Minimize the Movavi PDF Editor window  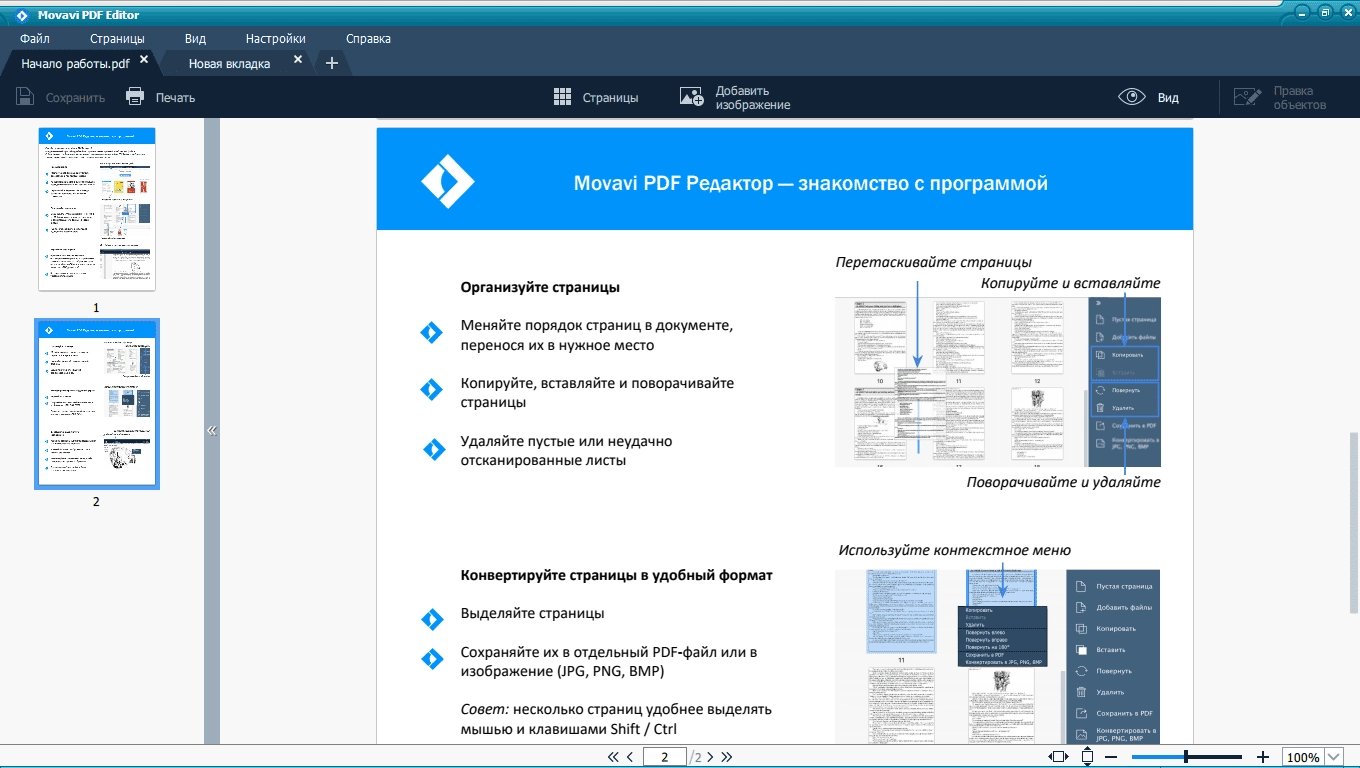1302,12
